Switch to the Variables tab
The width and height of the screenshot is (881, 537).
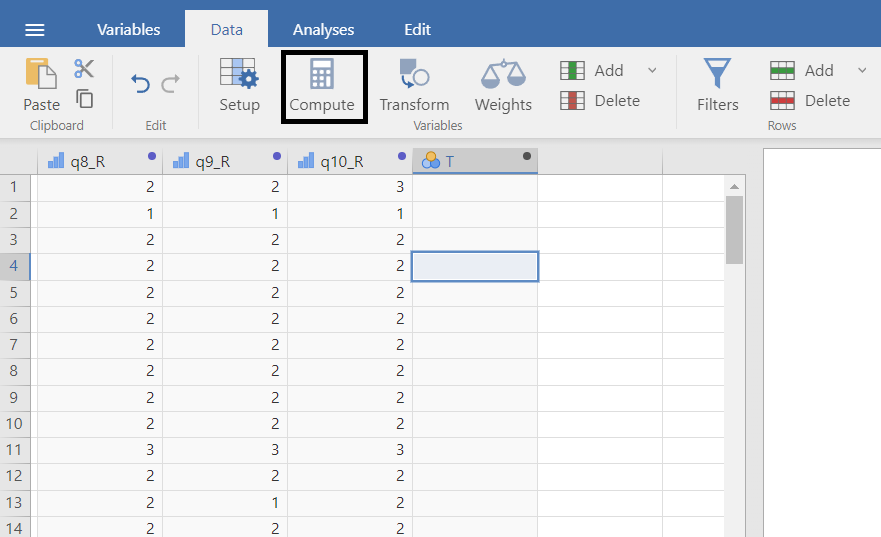pyautogui.click(x=128, y=29)
